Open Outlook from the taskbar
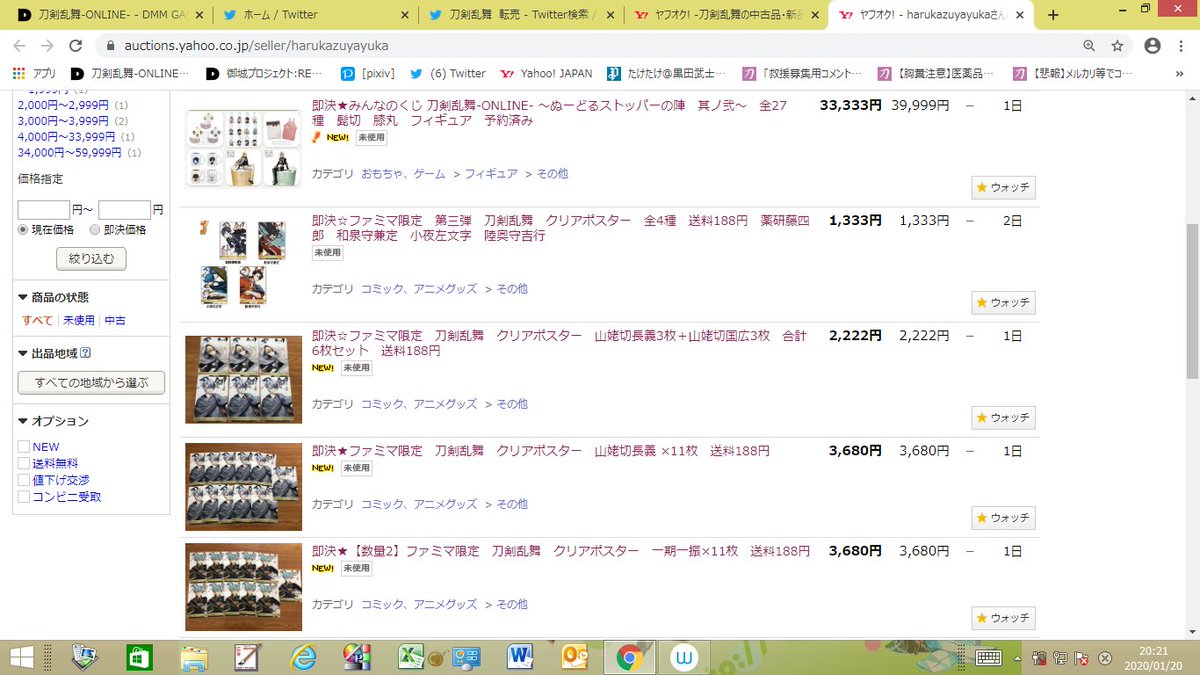This screenshot has width=1200, height=675. pyautogui.click(x=574, y=657)
